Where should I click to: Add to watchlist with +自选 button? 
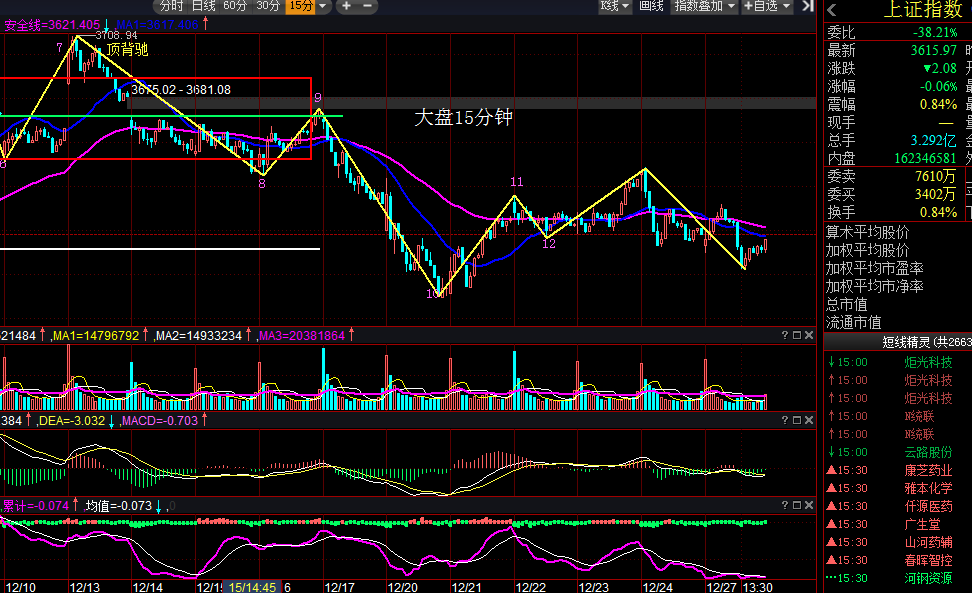tap(767, 6)
